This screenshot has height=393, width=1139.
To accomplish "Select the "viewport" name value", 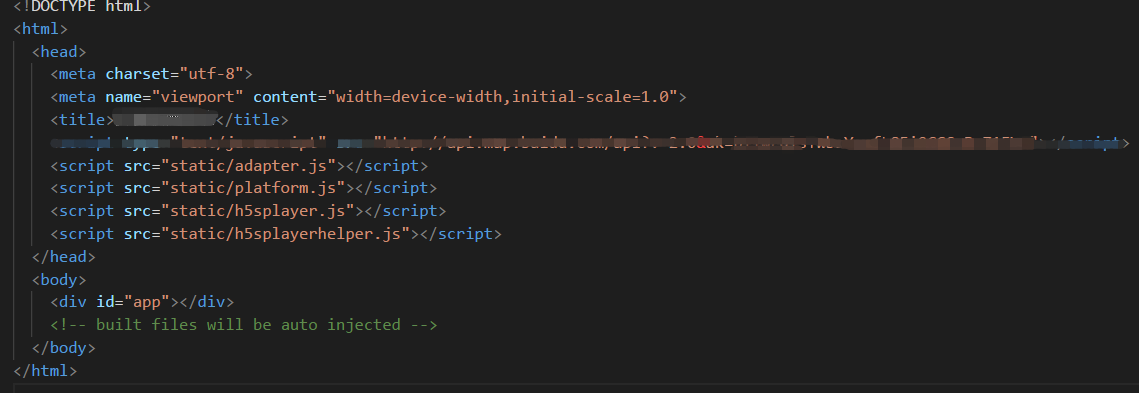I will [x=198, y=97].
